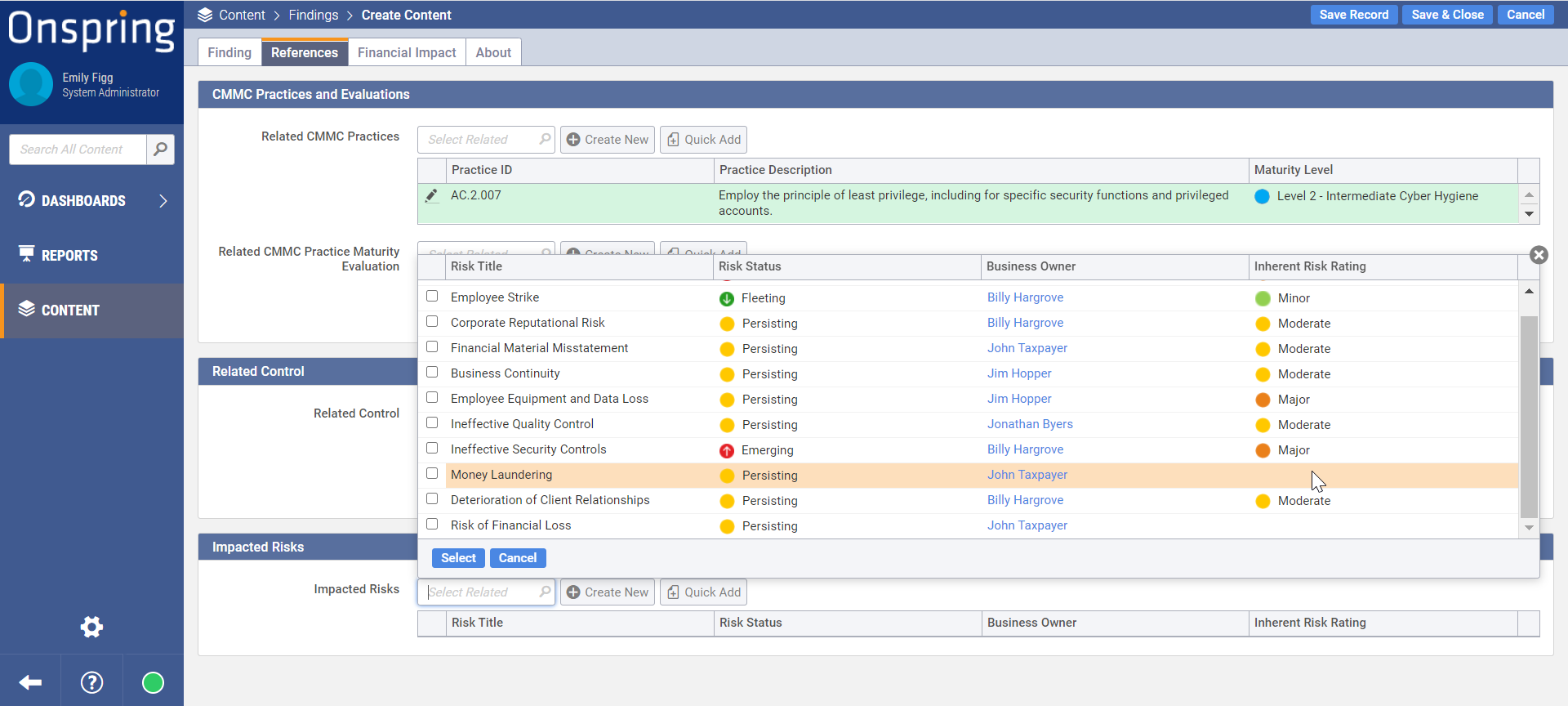1568x706 pixels.
Task: Switch to the About tab
Action: [493, 52]
